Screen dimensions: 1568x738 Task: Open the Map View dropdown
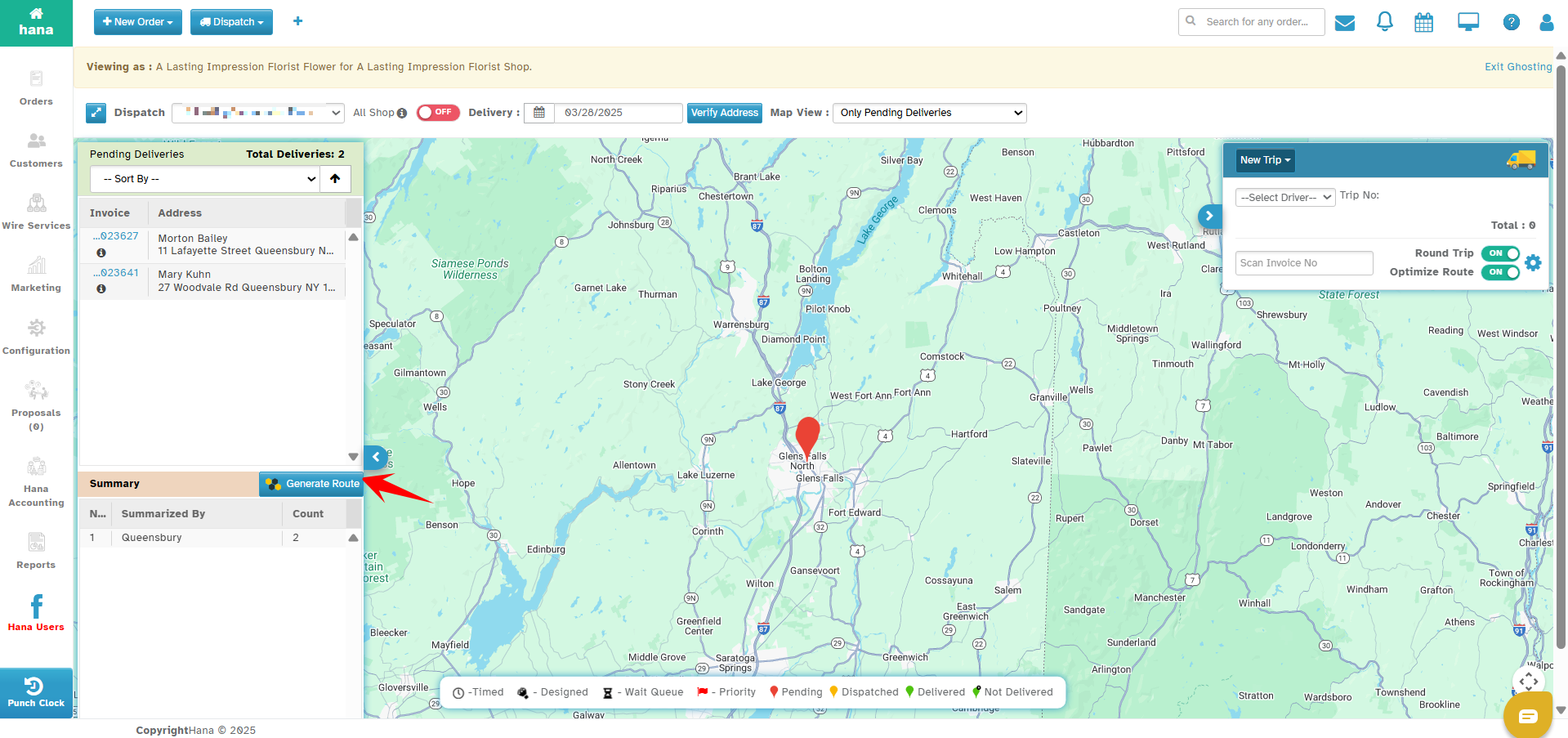click(930, 113)
